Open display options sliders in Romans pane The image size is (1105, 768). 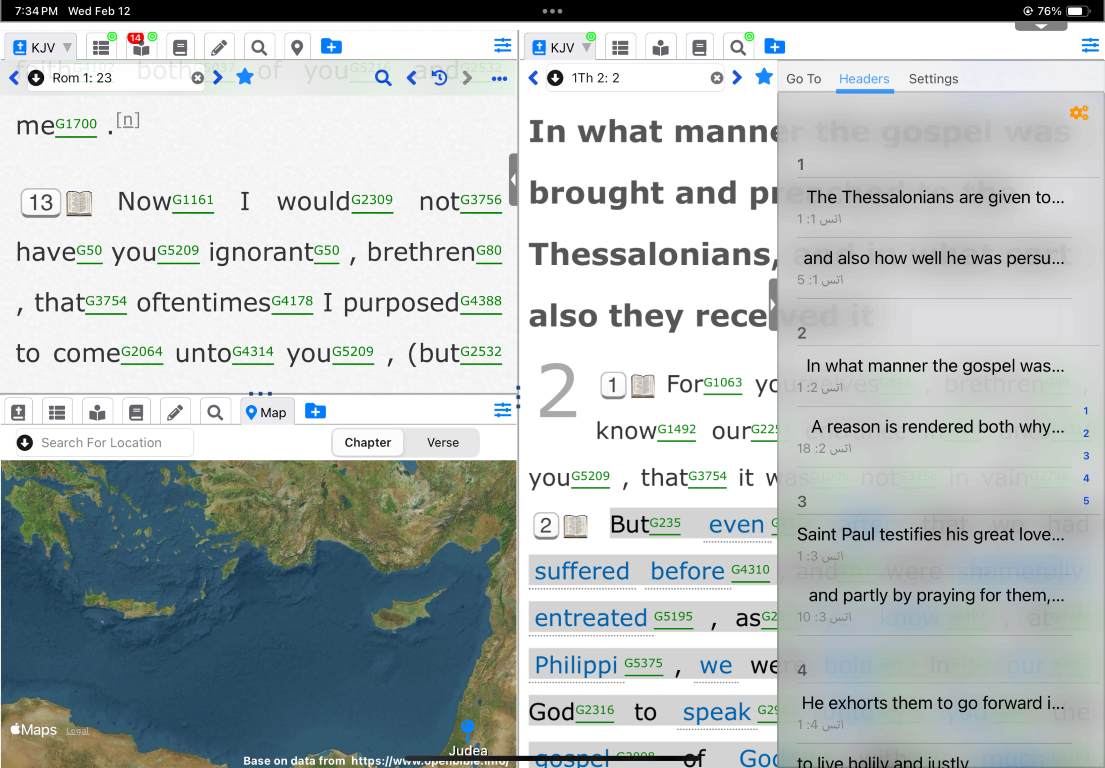[502, 46]
